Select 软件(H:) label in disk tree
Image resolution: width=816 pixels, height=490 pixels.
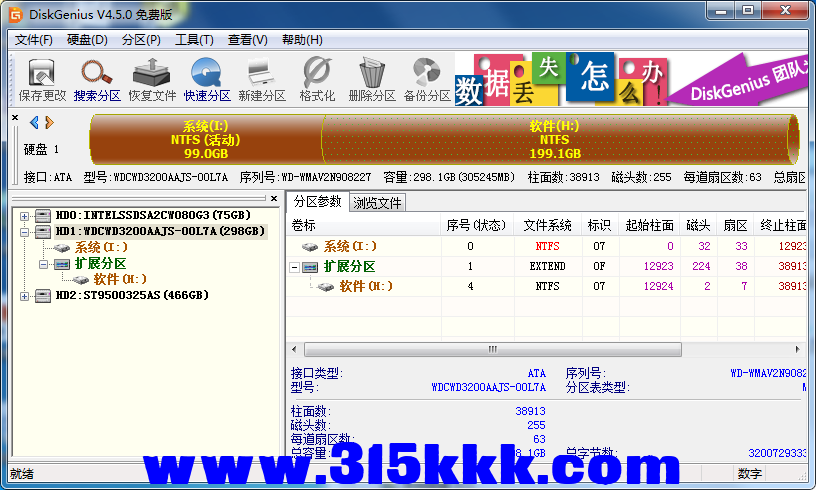click(x=120, y=280)
